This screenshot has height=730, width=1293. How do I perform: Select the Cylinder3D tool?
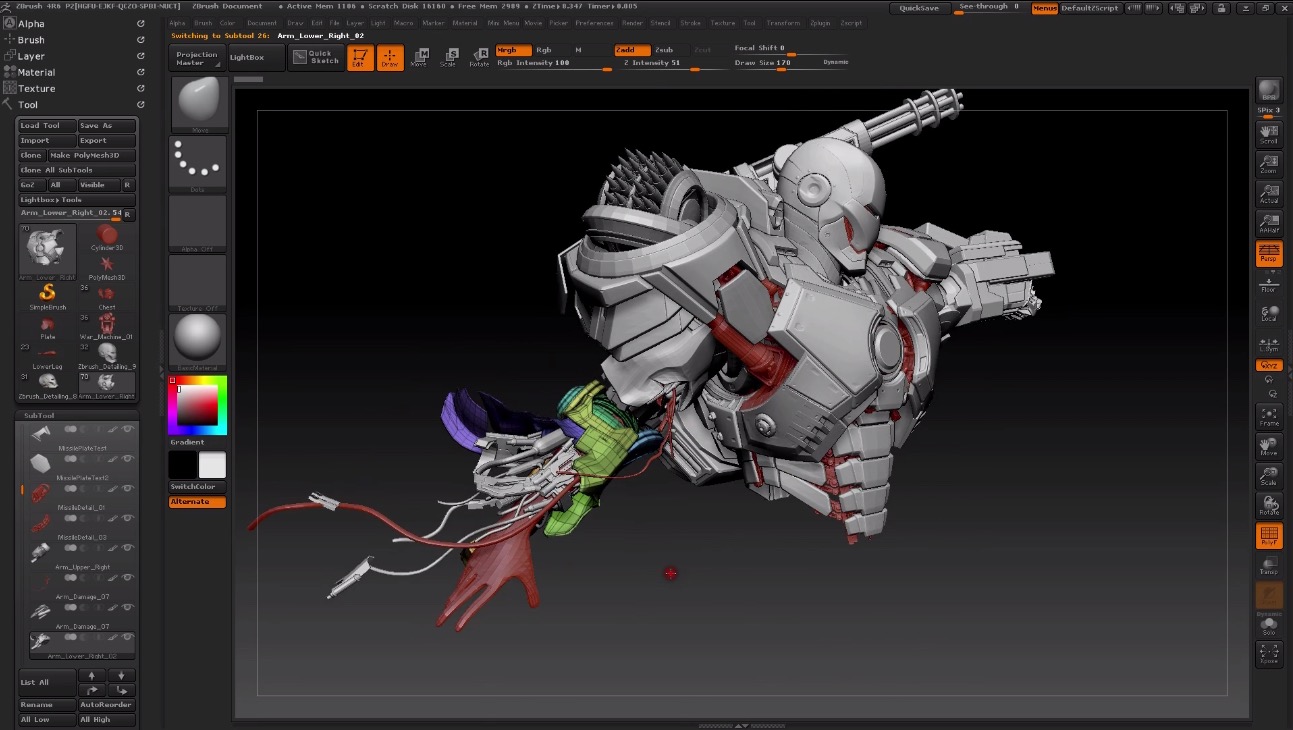coord(107,237)
